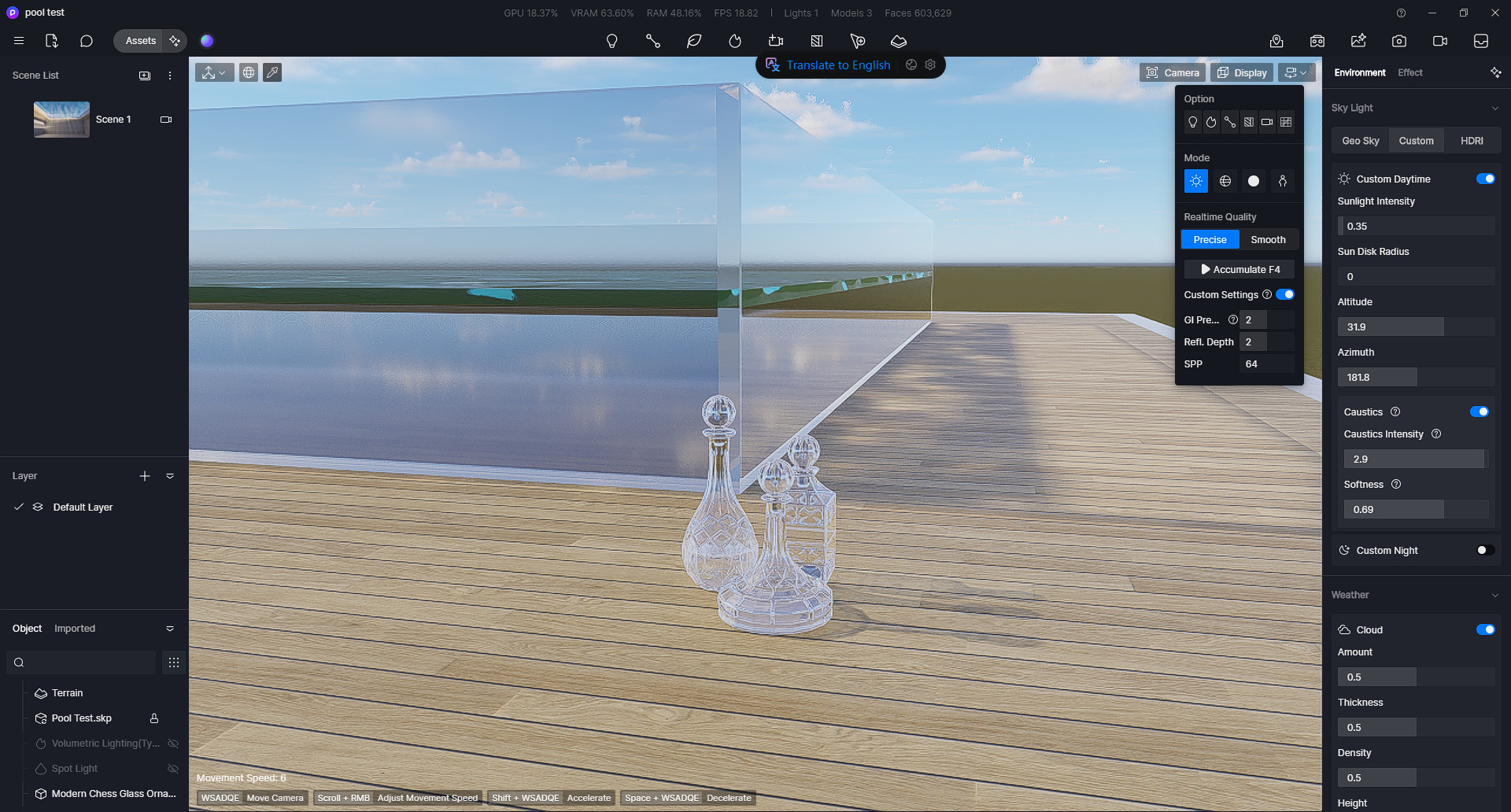Select the HDRI tab
This screenshot has height=812, width=1511.
(1472, 141)
